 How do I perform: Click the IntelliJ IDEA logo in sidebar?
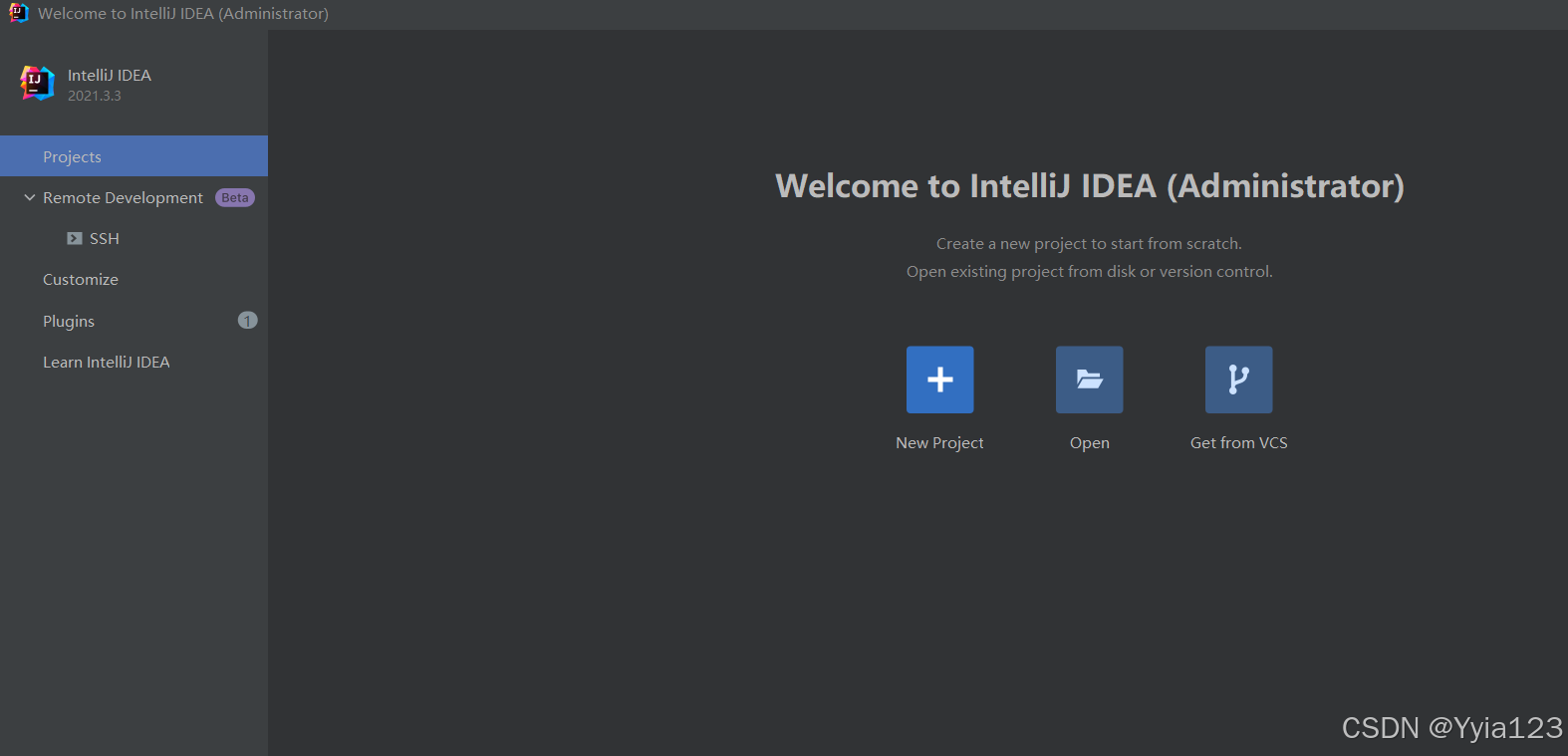[38, 83]
